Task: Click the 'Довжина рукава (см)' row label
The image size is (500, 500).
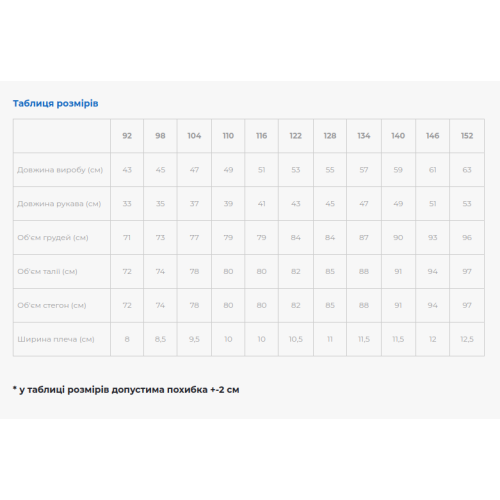Action: 59,204
